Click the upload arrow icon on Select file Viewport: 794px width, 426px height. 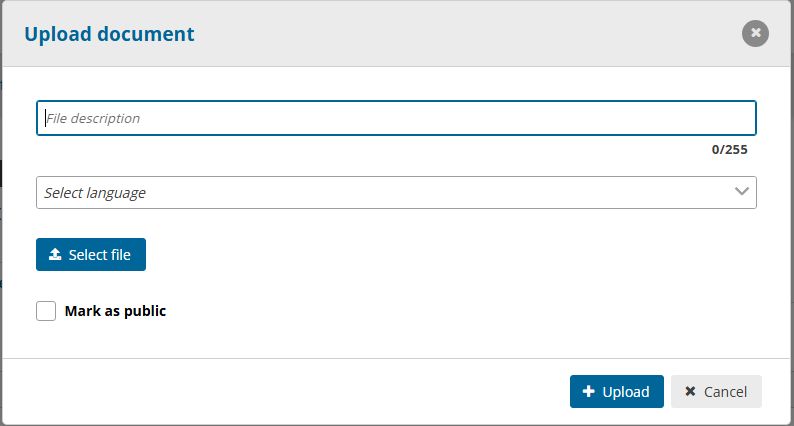(x=55, y=255)
